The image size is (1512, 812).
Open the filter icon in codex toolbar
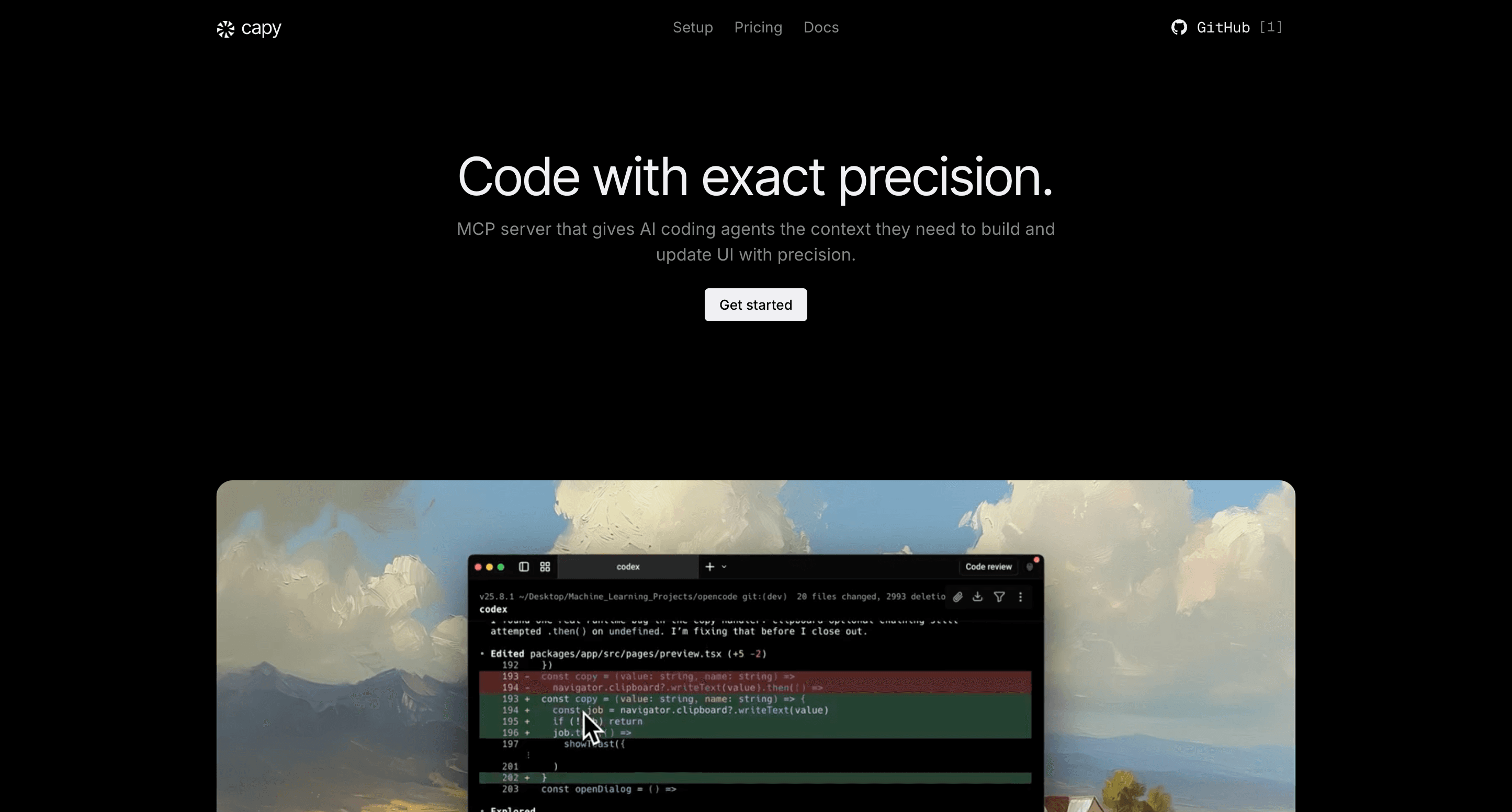pos(1000,597)
